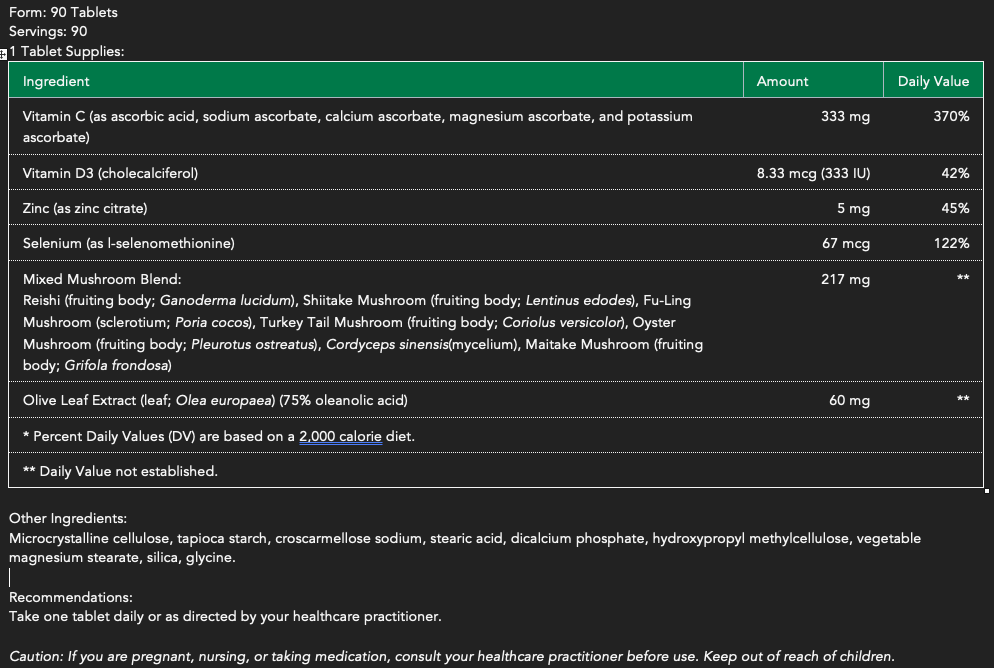Click the 333 mg amount cell
Viewport: 994px width, 668px height.
click(x=845, y=116)
